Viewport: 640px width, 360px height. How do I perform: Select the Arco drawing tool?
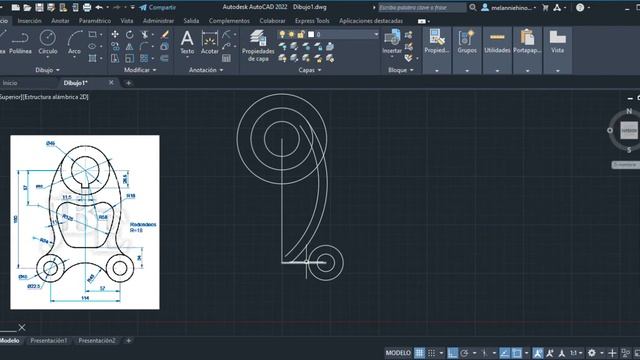(x=74, y=42)
